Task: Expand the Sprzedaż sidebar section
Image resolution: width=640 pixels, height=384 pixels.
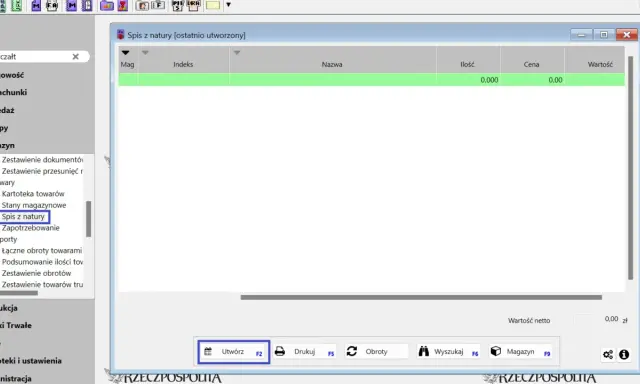Action: coord(7,111)
